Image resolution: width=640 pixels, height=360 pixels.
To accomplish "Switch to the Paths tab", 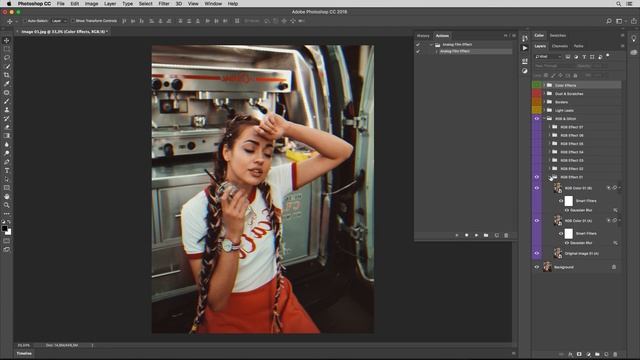I will (x=578, y=46).
